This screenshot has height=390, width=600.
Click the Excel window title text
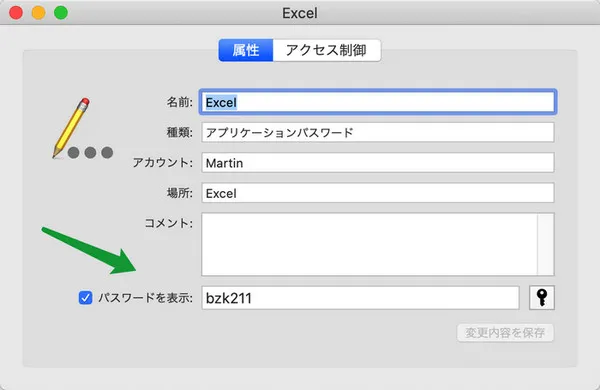click(300, 13)
